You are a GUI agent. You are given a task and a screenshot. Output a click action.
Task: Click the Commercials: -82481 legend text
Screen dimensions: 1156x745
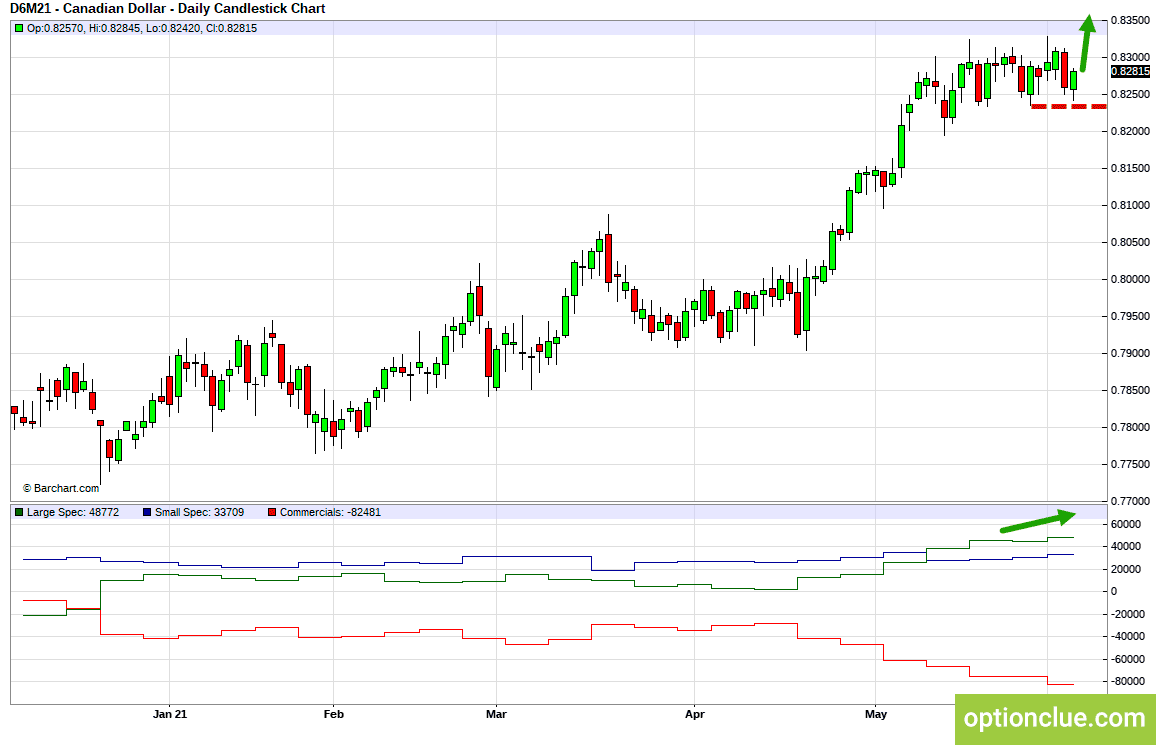point(330,512)
